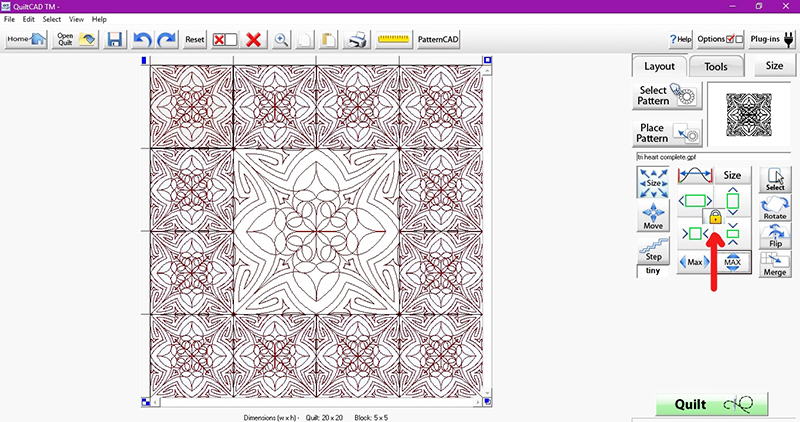Maximize height with vertical MAX button

coord(733,262)
